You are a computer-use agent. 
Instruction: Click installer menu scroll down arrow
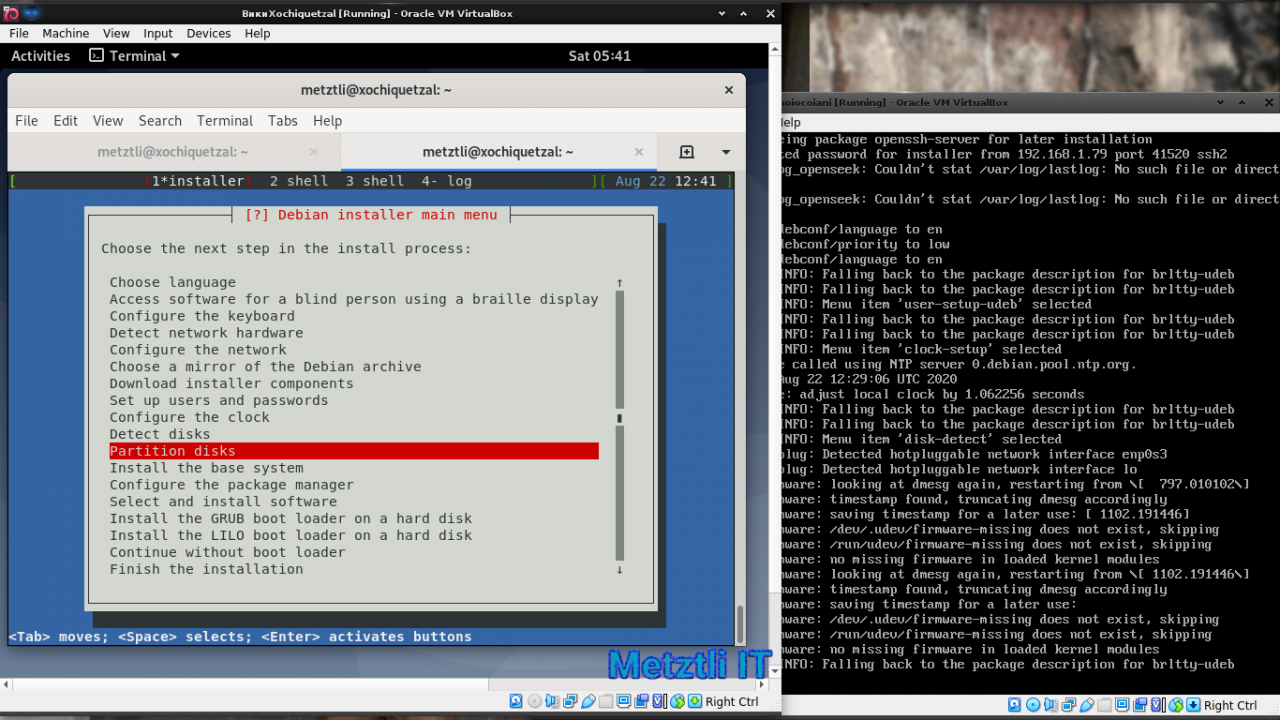620,570
